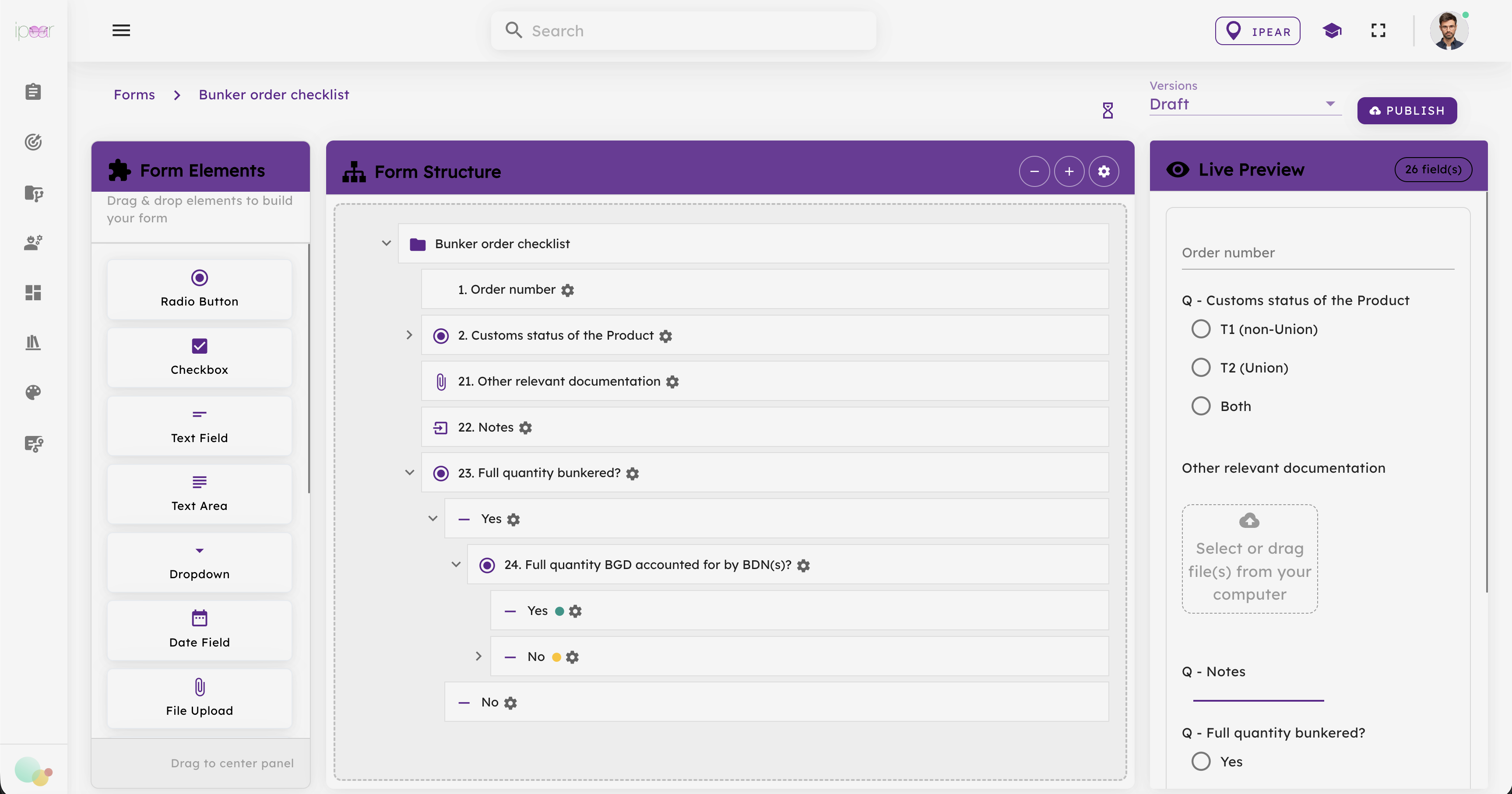The image size is (1512, 794).
Task: Click the Live Preview panel scrollbar
Action: 1487,392
